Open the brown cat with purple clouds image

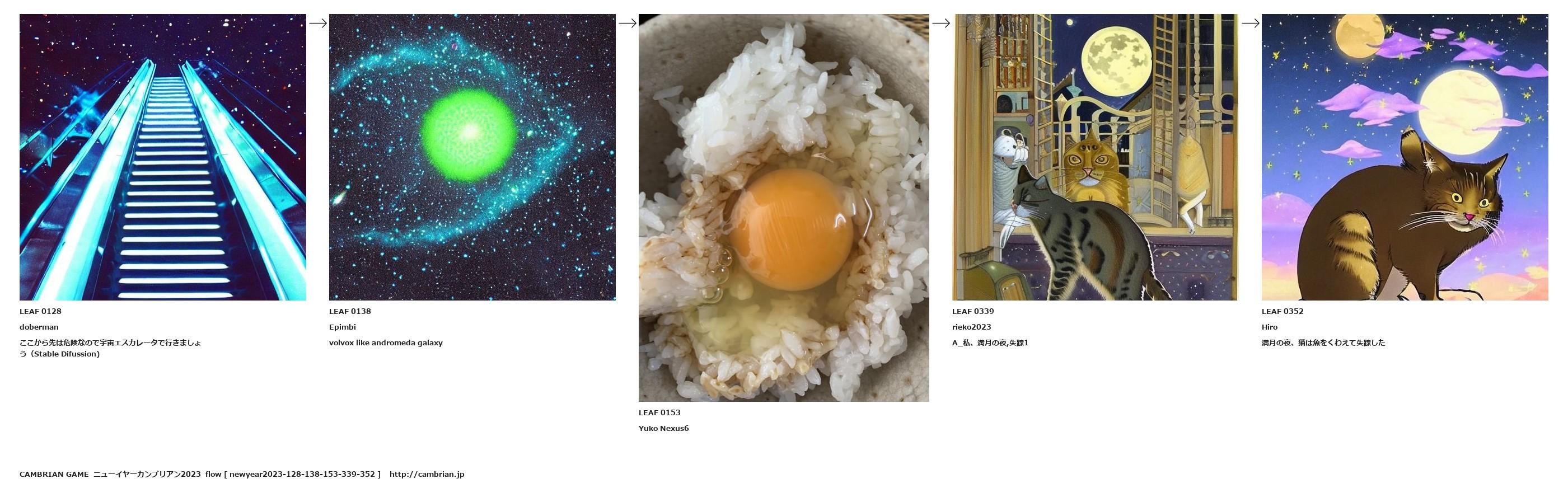point(1405,157)
